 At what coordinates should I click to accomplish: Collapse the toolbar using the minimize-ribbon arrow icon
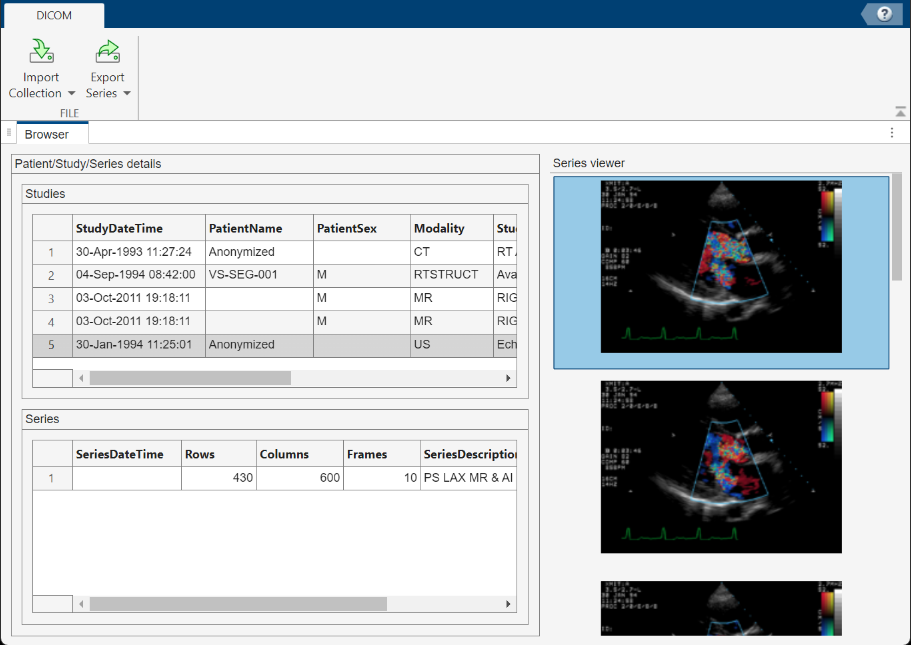(899, 111)
